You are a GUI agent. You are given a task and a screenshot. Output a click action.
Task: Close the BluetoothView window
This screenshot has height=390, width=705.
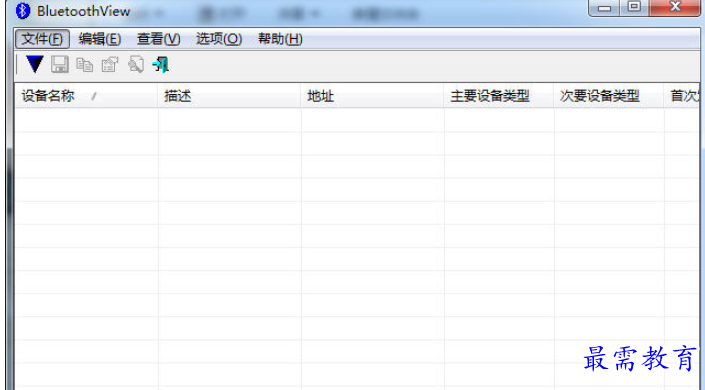[x=674, y=8]
